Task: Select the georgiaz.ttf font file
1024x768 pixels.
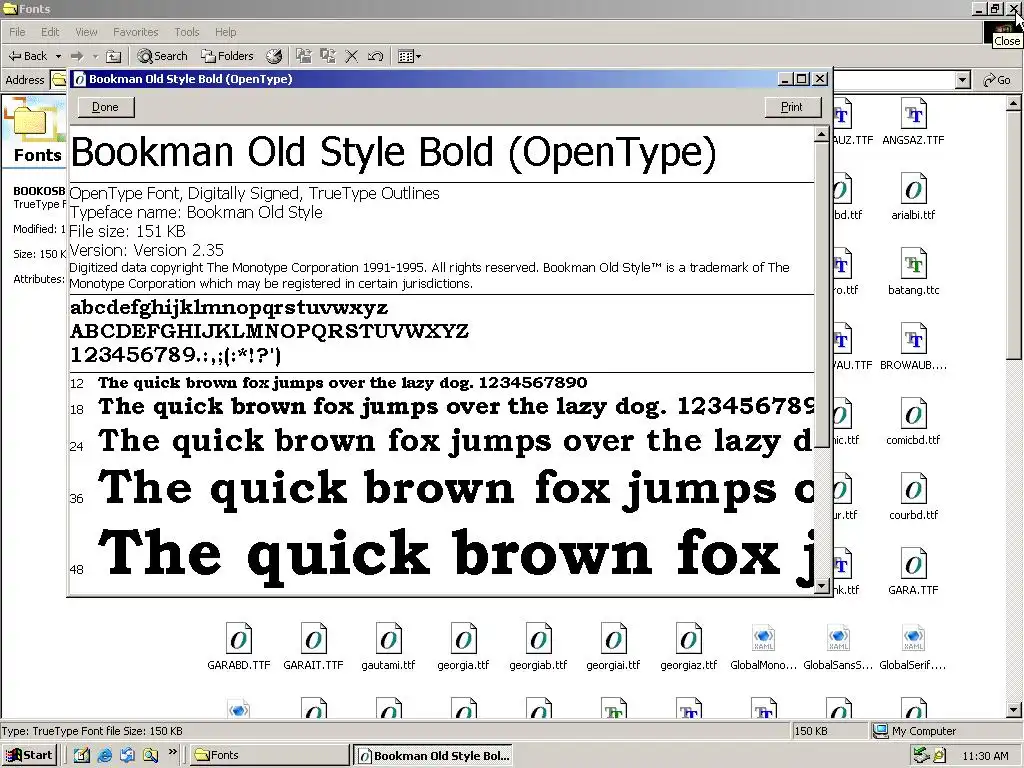Action: [688, 647]
